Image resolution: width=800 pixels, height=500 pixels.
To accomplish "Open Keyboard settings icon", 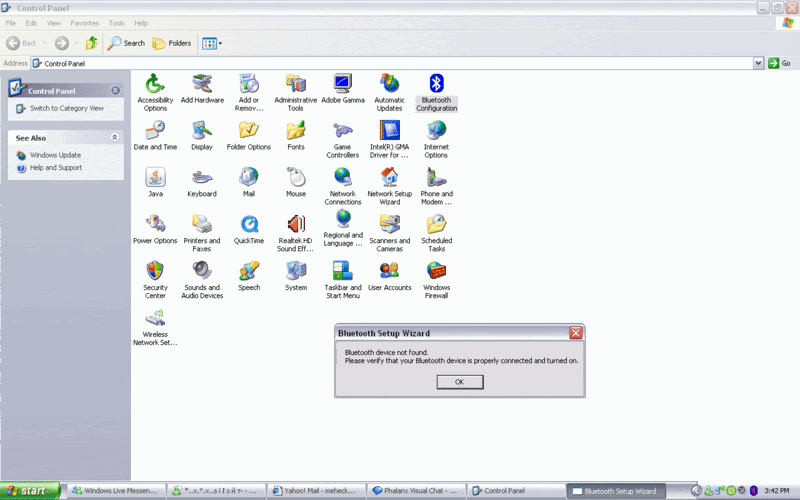I will coord(202,183).
